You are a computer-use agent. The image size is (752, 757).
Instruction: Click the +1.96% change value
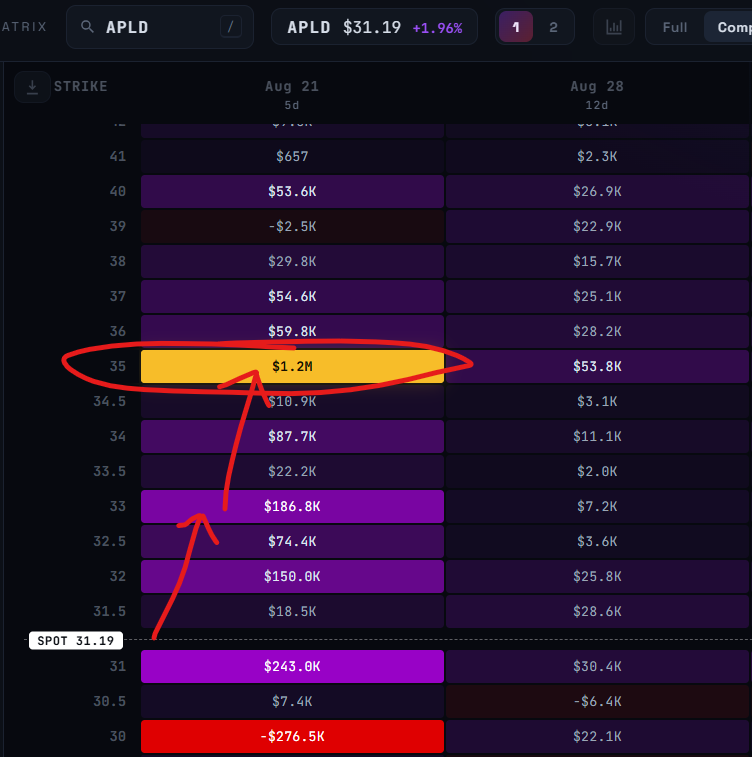[x=437, y=28]
